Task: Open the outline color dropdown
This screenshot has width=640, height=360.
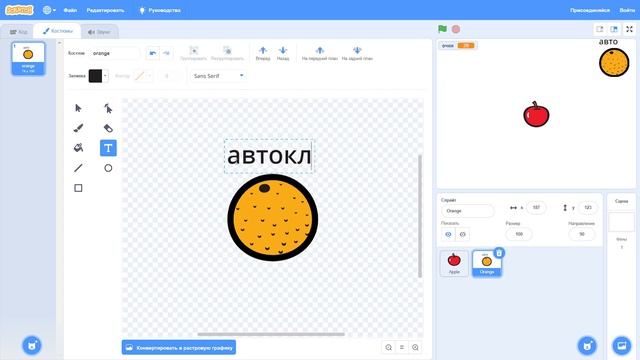Action: tap(149, 76)
